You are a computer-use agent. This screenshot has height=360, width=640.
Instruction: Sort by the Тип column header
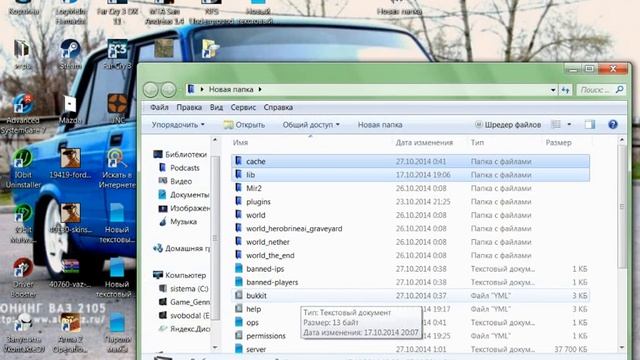(477, 142)
